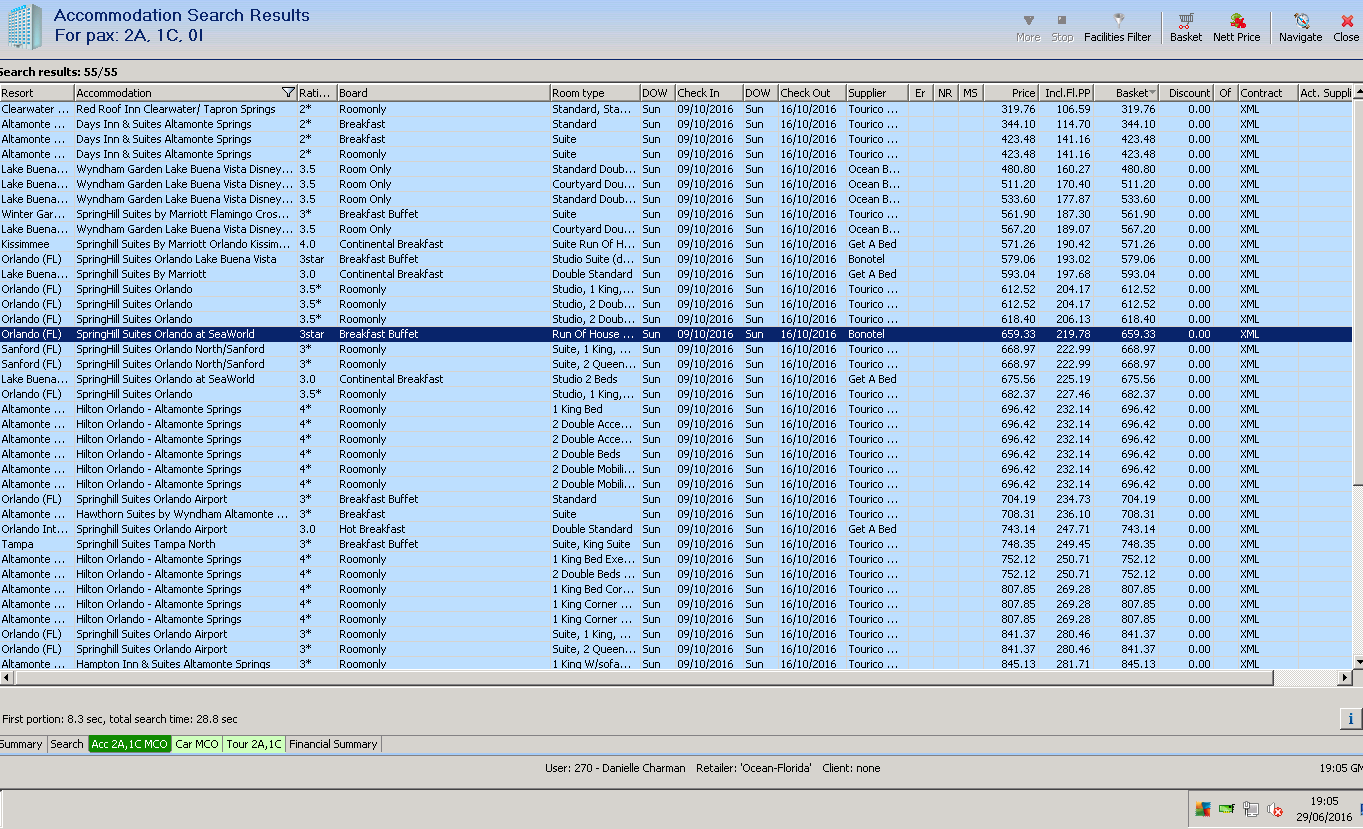Select the Hawthorn Suites by Wyndham Altamonte row

[x=676, y=514]
